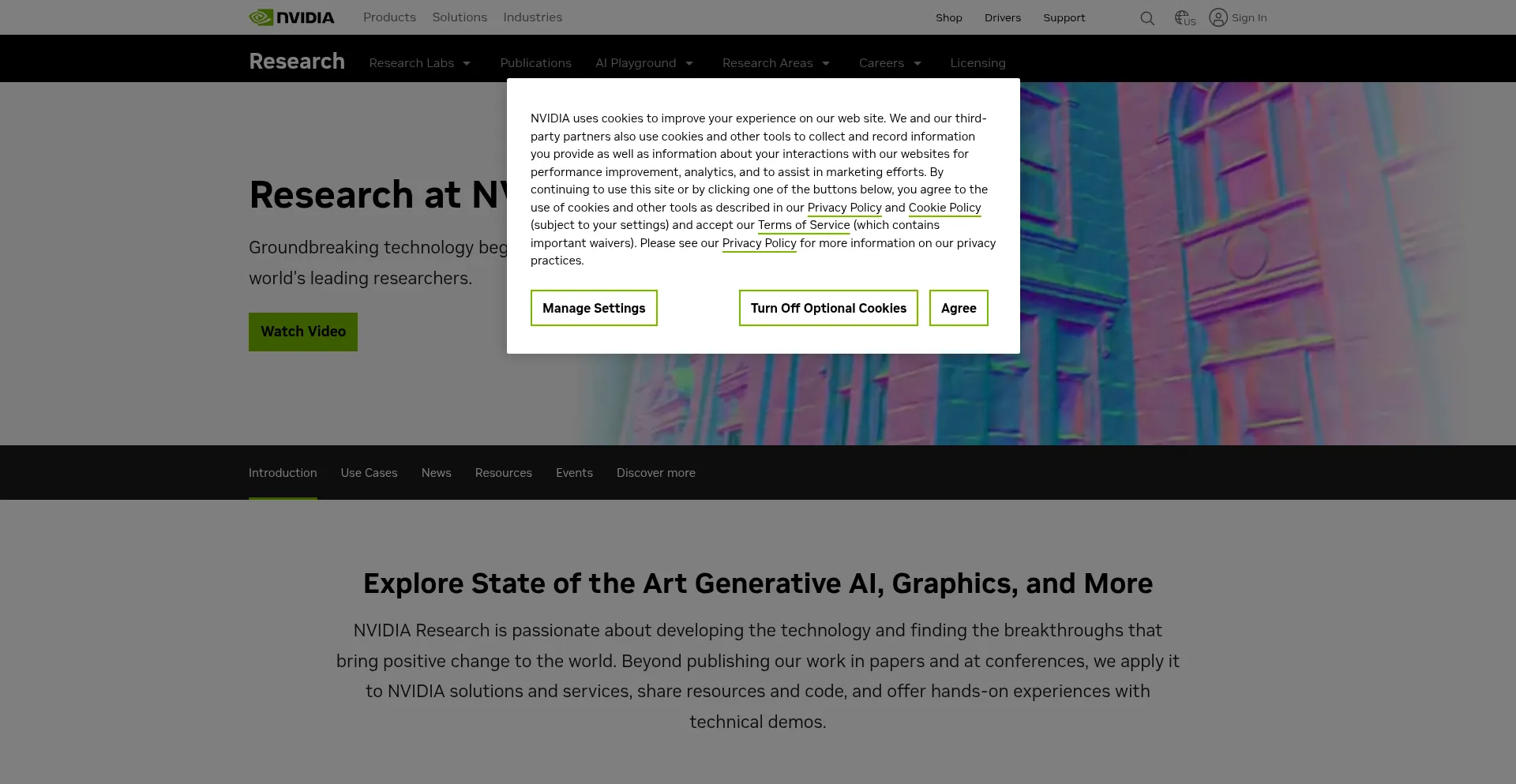Screen dimensions: 1516x784
Task: Open the Support link
Action: pos(1064,17)
